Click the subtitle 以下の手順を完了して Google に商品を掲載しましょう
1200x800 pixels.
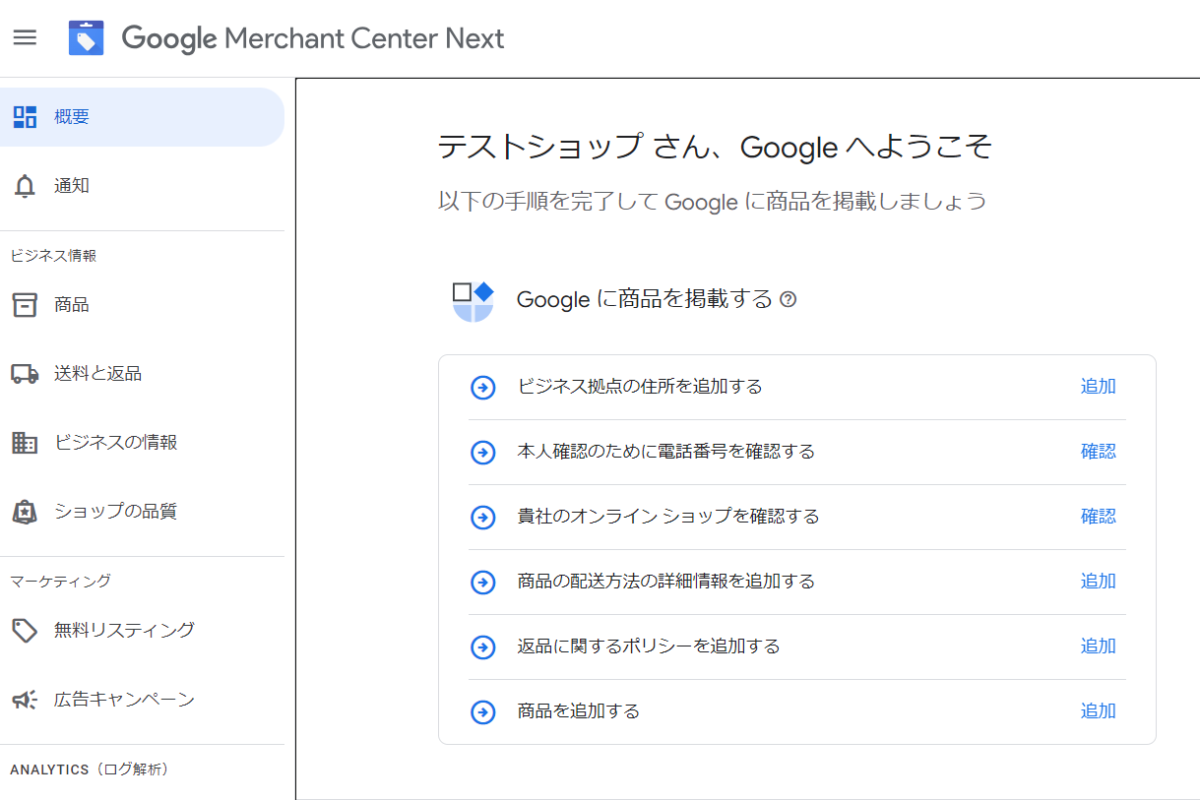(712, 202)
